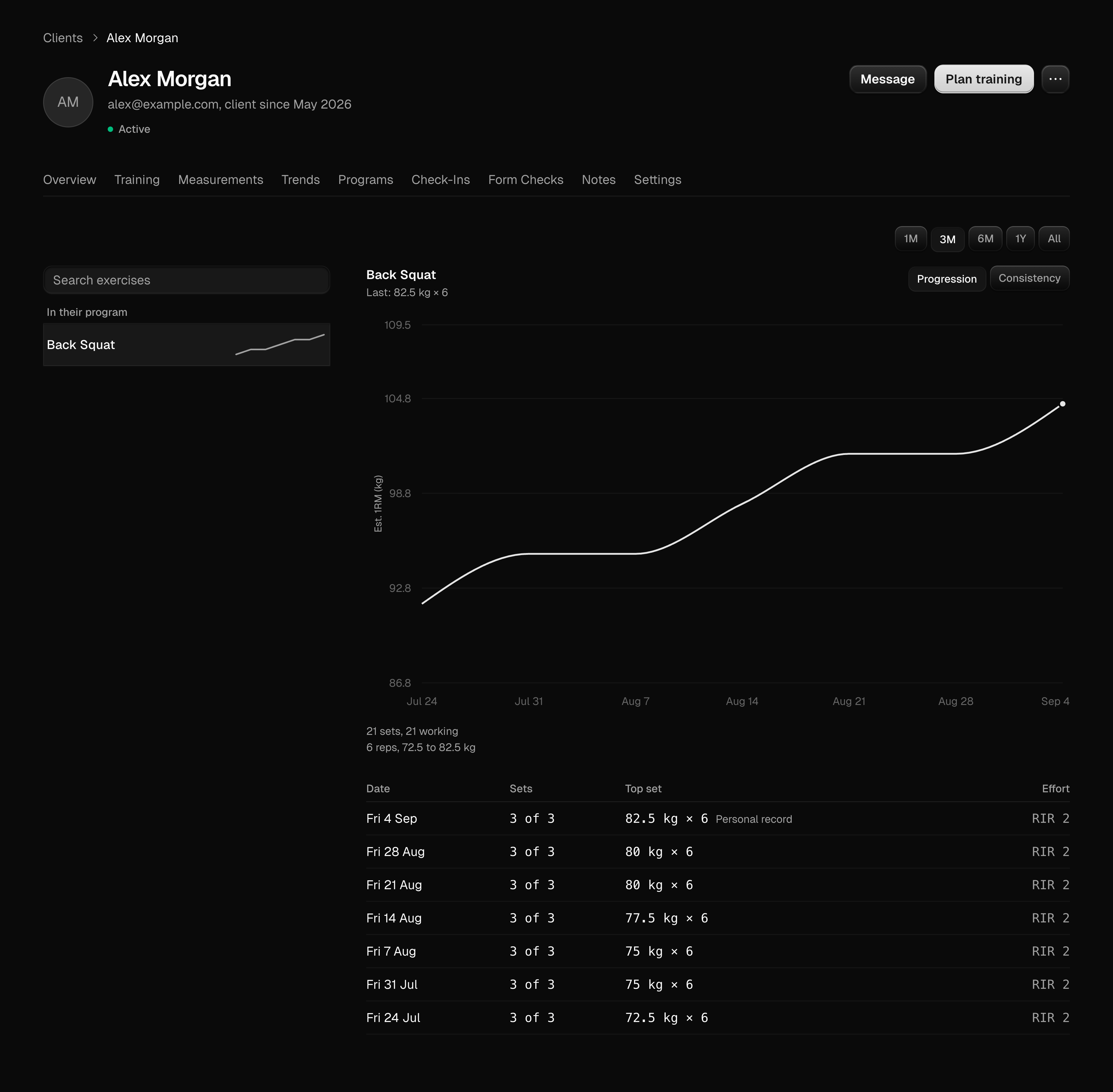The width and height of the screenshot is (1113, 1092).
Task: Click 72.5 kg × 6 top set
Action: [667, 1018]
